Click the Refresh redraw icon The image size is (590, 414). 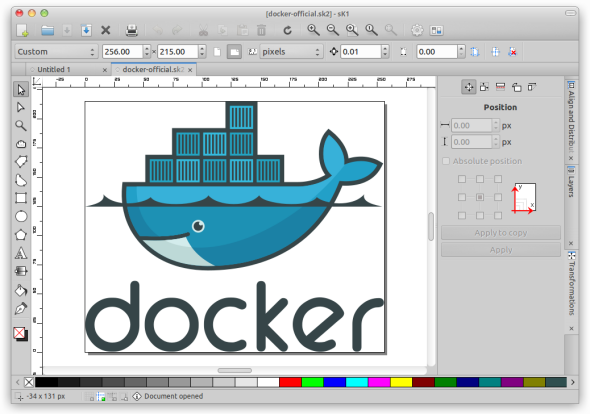point(287,30)
